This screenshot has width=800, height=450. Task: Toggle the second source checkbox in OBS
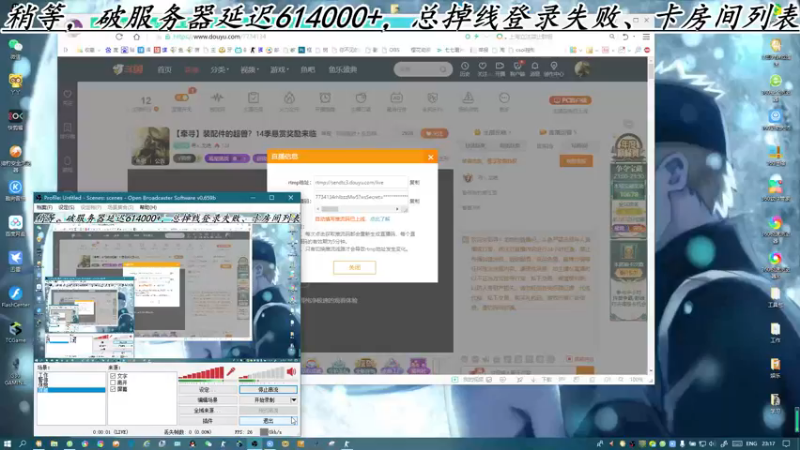click(x=113, y=383)
